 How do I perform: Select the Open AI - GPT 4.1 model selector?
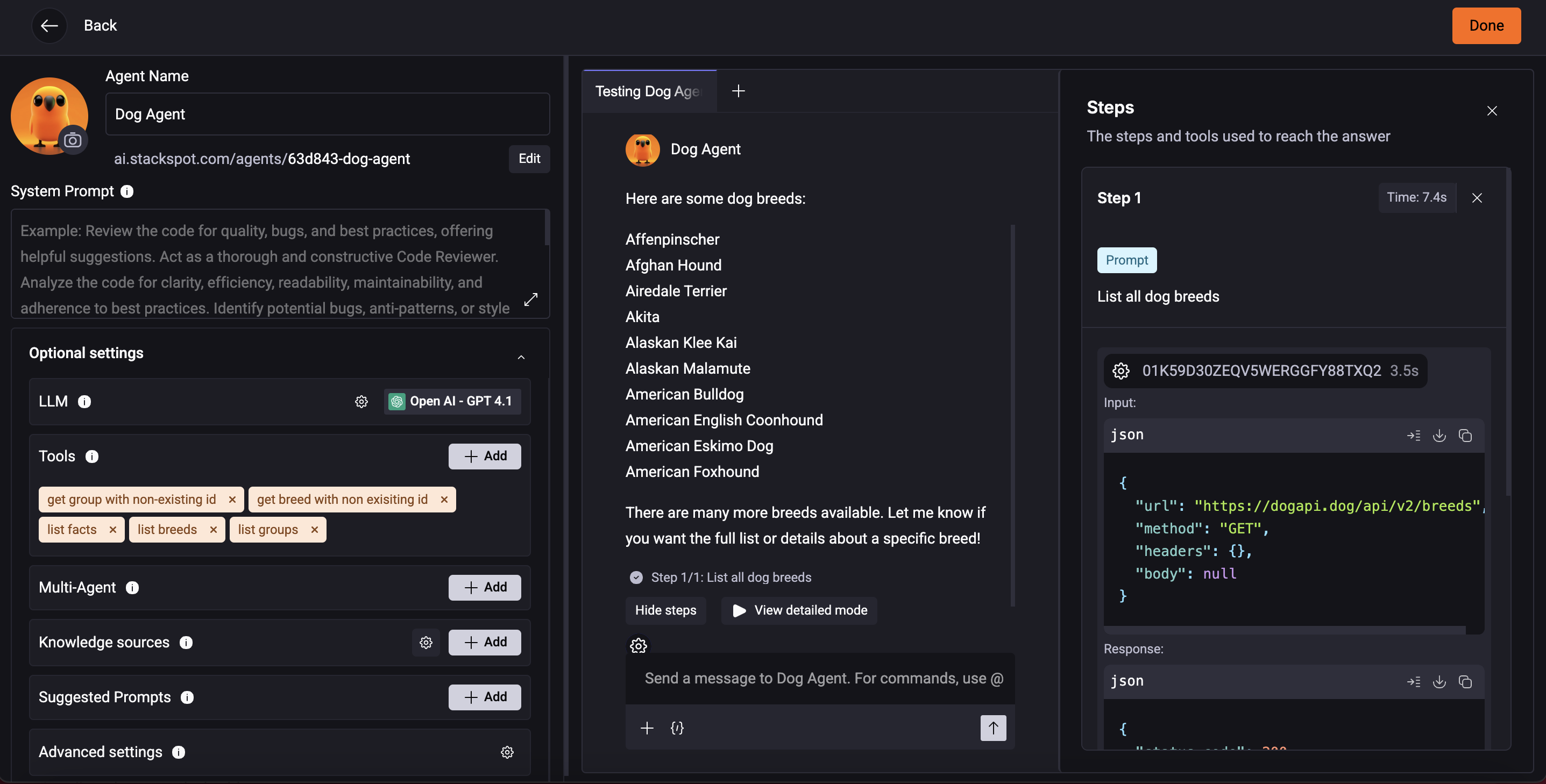point(452,401)
